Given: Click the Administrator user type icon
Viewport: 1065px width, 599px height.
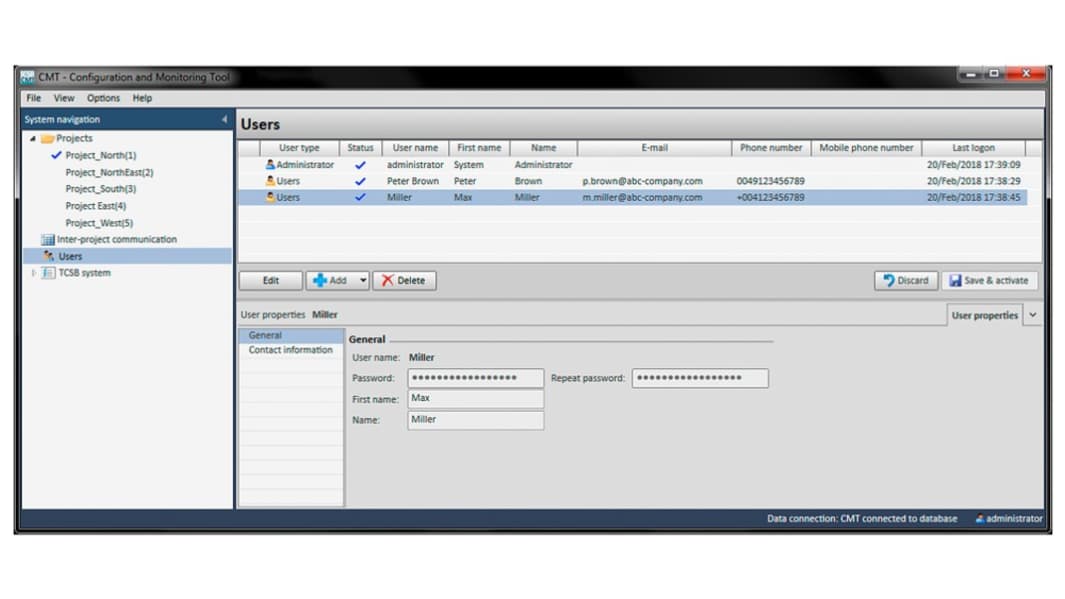Looking at the screenshot, I should tap(270, 164).
